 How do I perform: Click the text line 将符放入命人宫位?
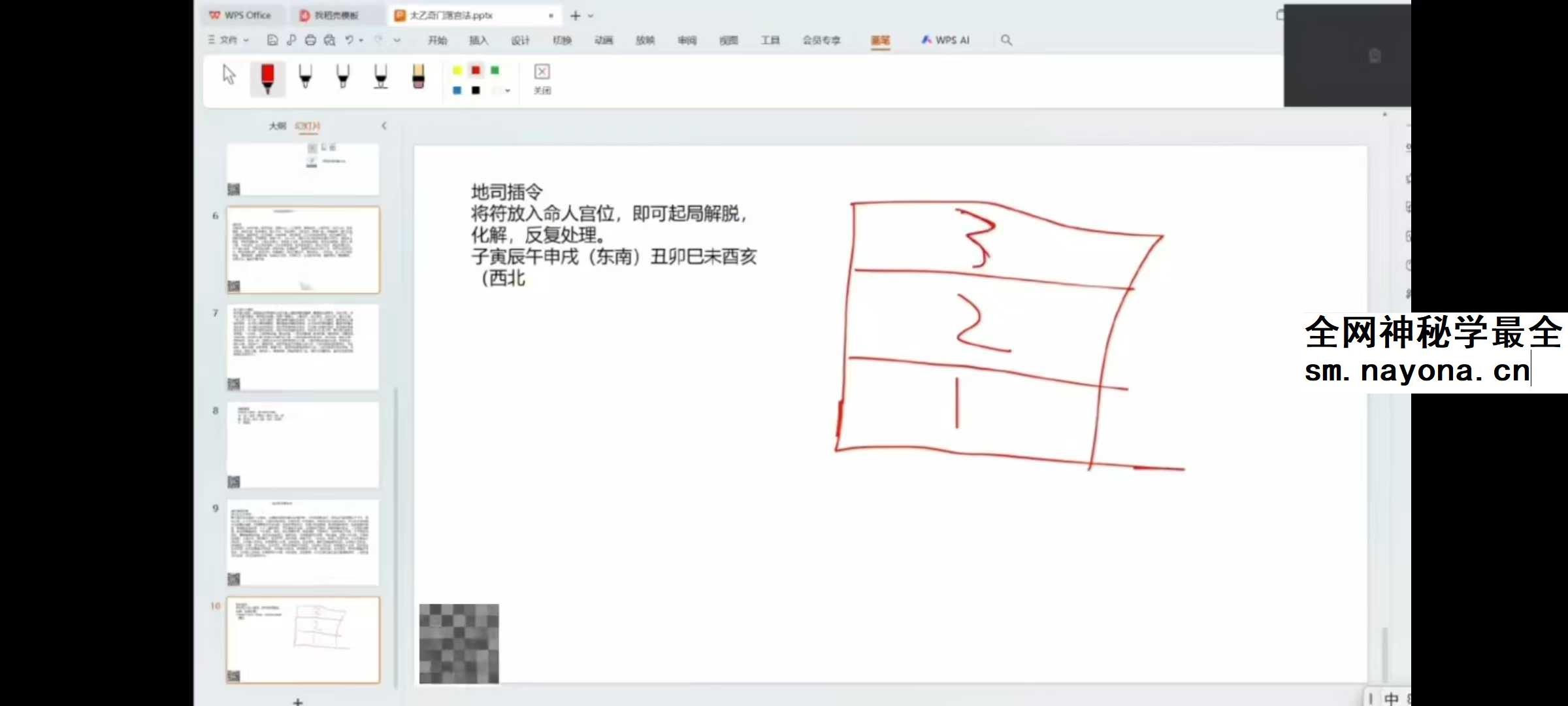[543, 213]
